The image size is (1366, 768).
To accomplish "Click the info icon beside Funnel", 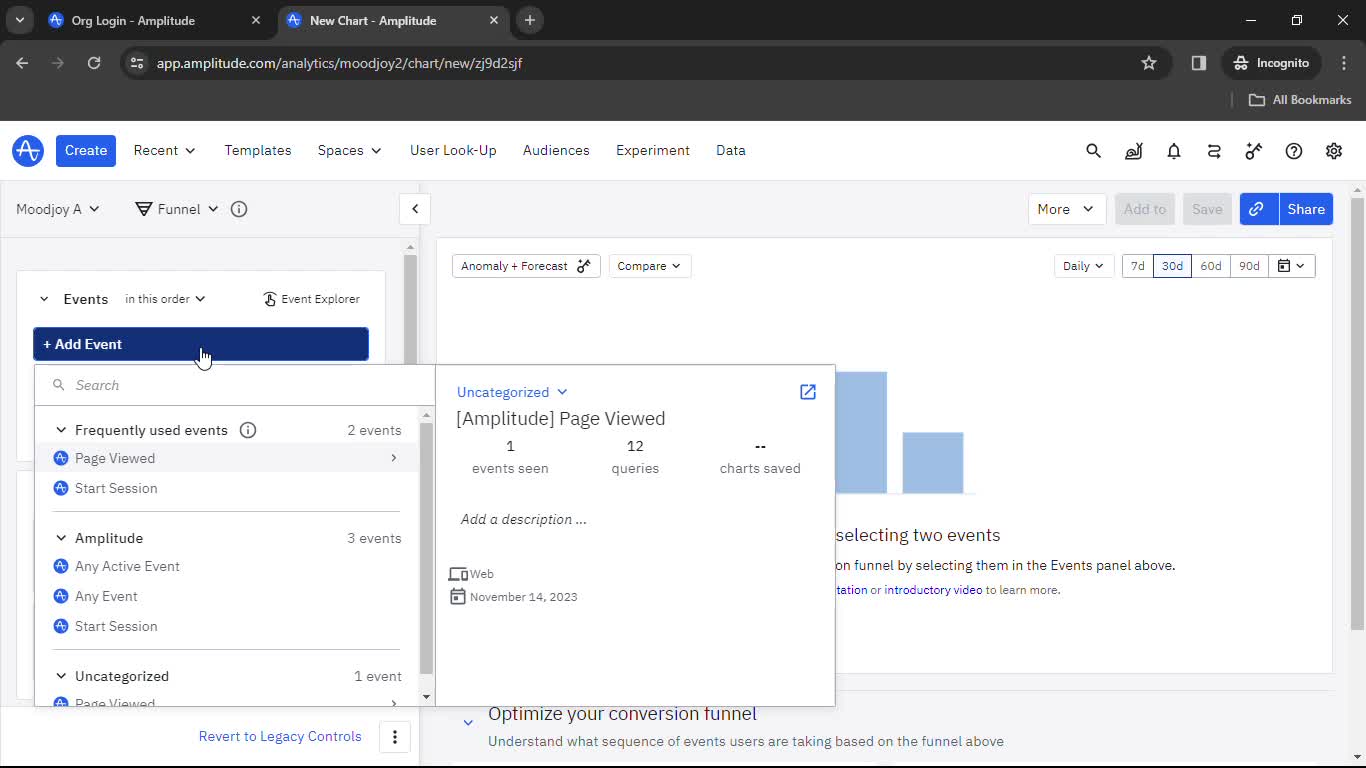I will 239,209.
